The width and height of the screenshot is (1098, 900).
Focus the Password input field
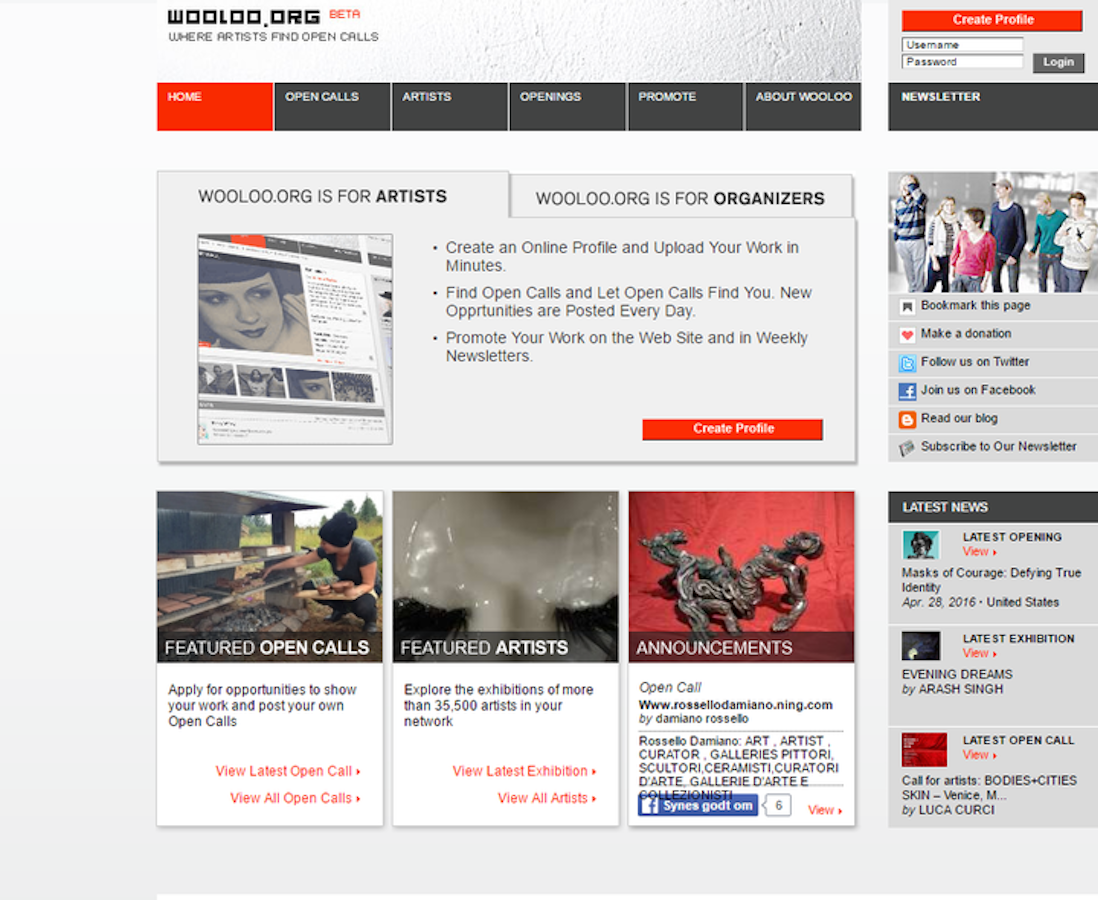961,62
